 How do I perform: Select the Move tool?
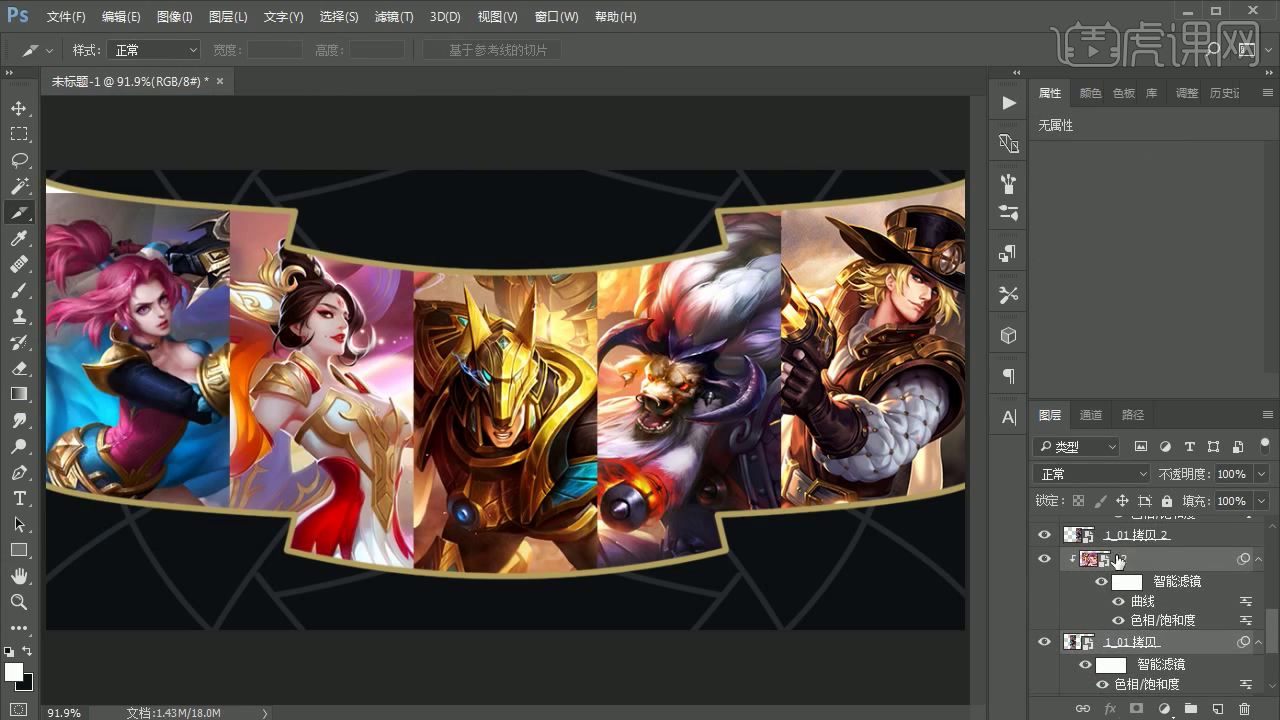pyautogui.click(x=19, y=108)
